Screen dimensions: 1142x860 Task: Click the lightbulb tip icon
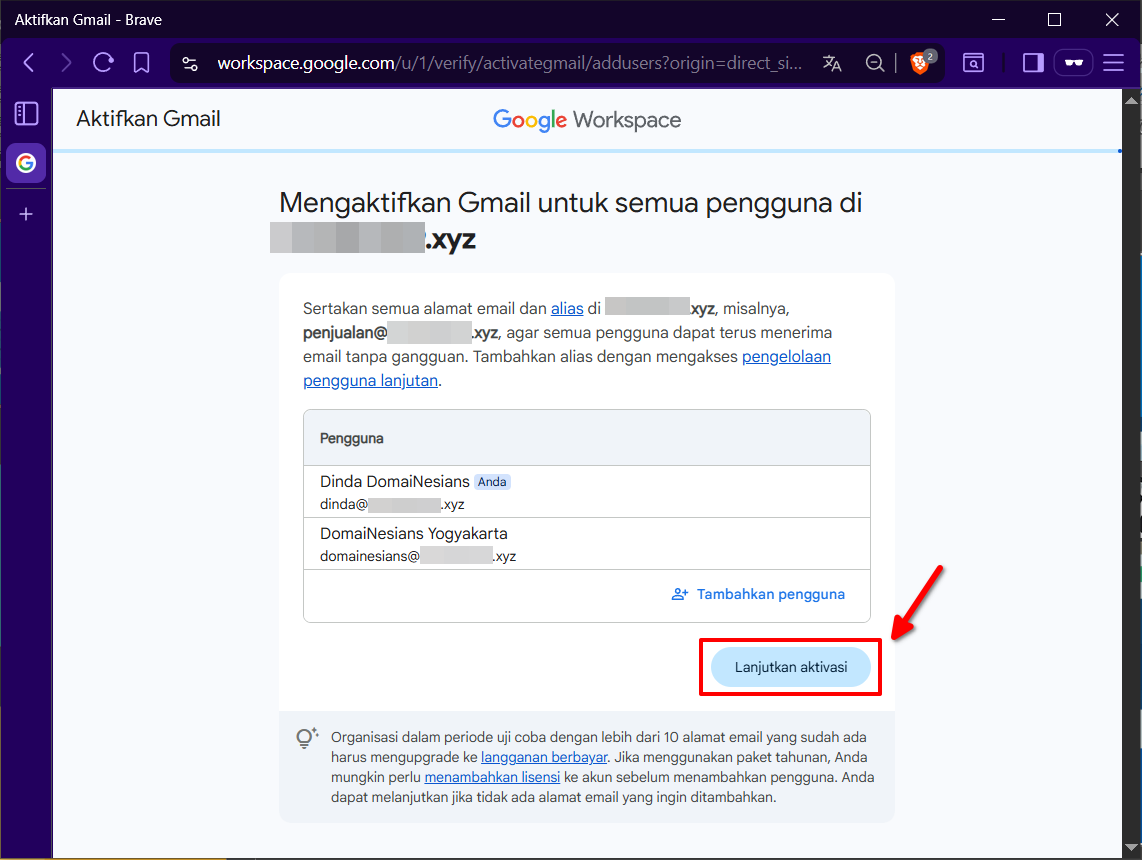[307, 738]
